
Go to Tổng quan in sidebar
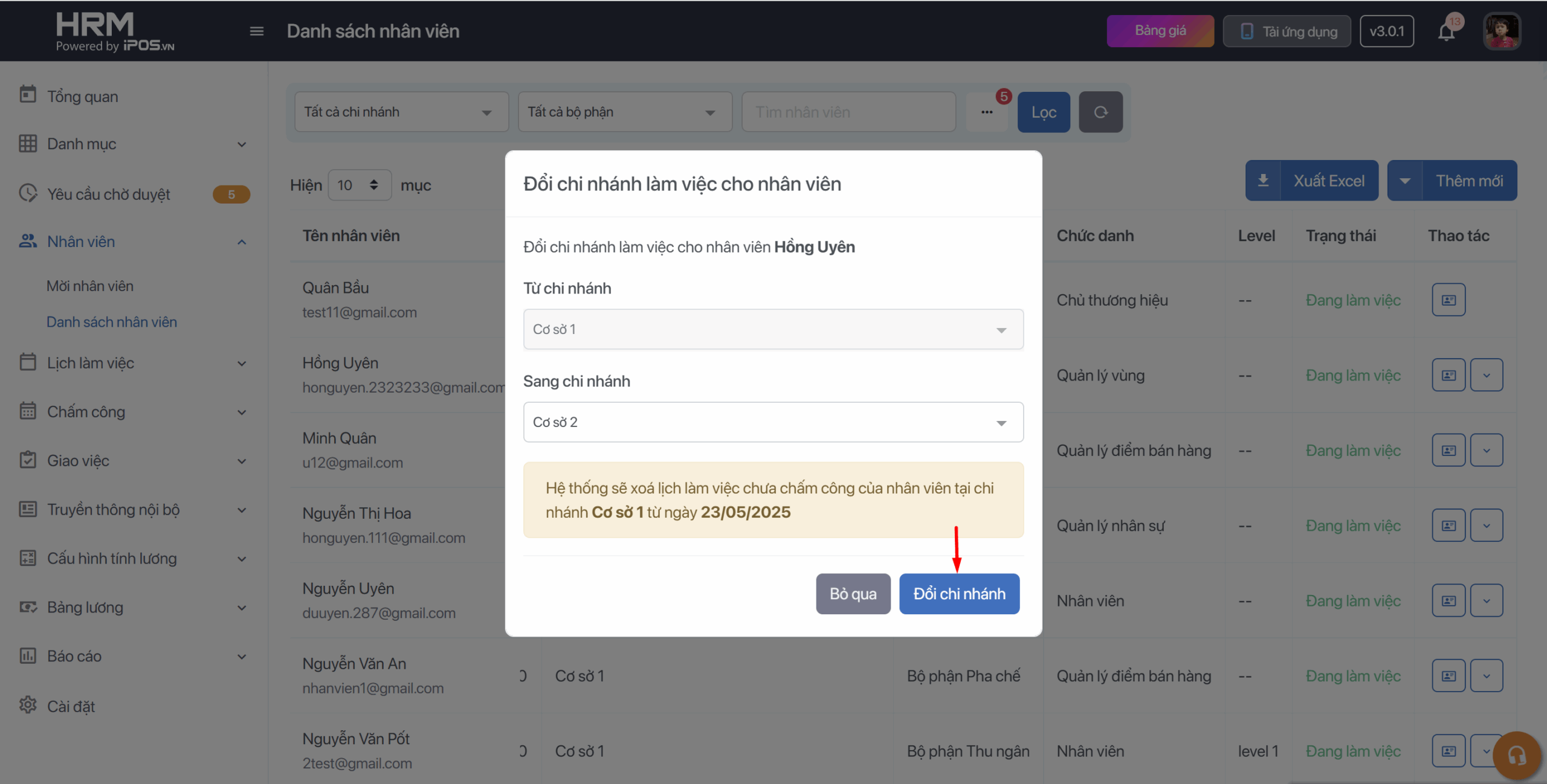pyautogui.click(x=83, y=97)
